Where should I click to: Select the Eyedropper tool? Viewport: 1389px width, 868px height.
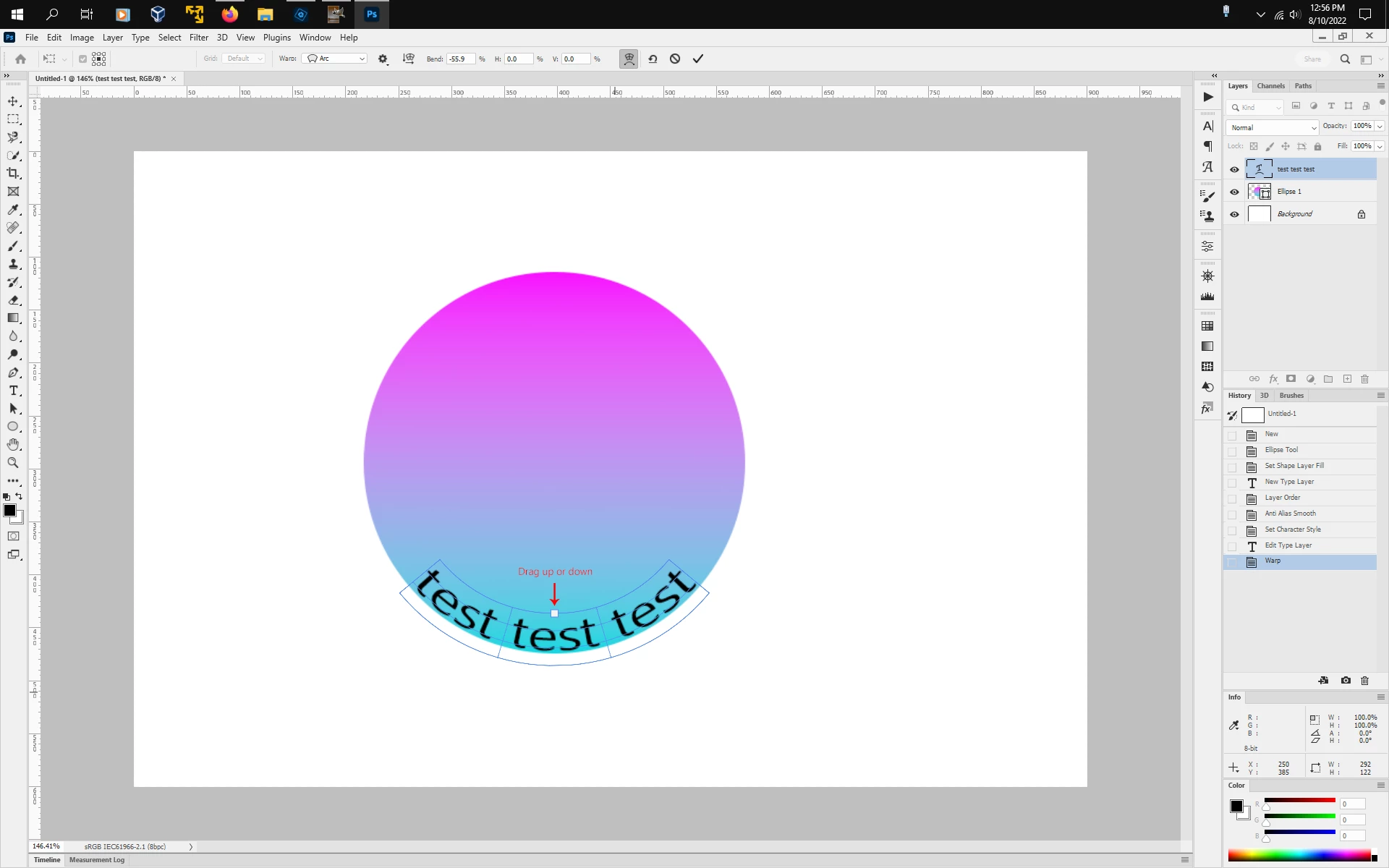[13, 210]
